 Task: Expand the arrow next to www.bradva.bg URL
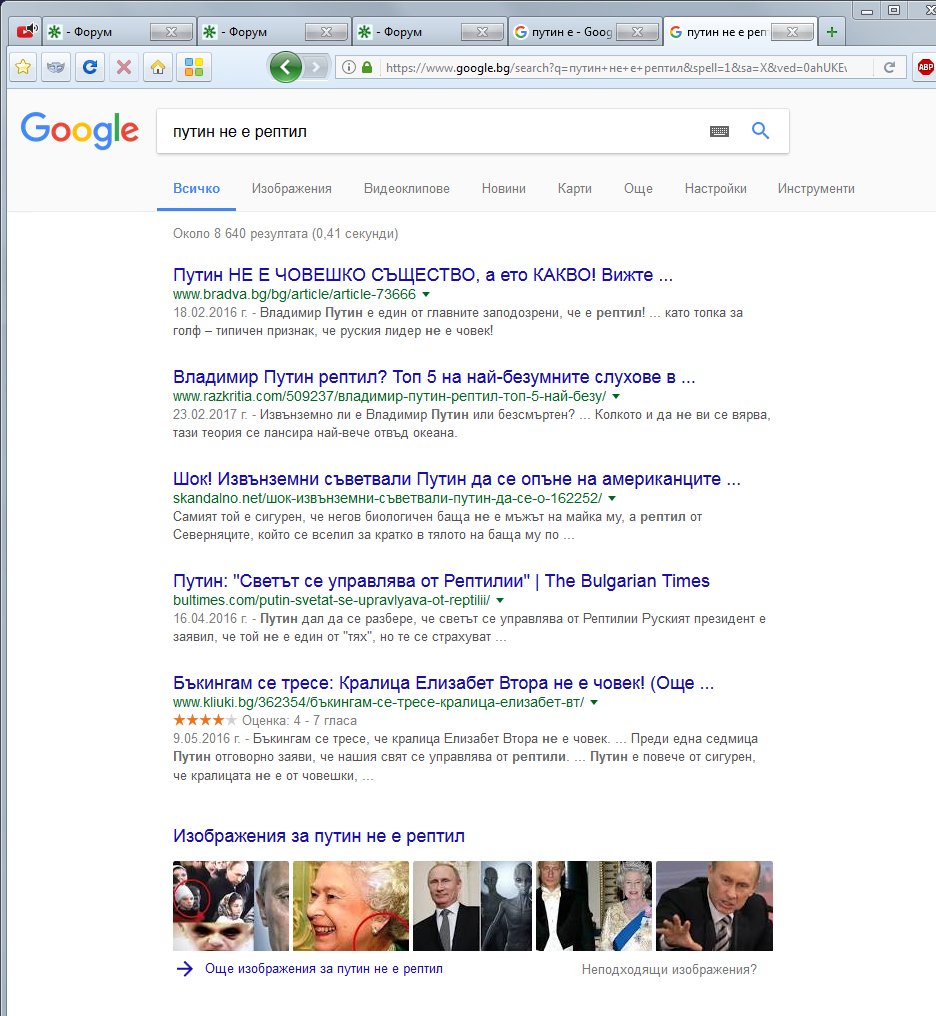[x=426, y=295]
